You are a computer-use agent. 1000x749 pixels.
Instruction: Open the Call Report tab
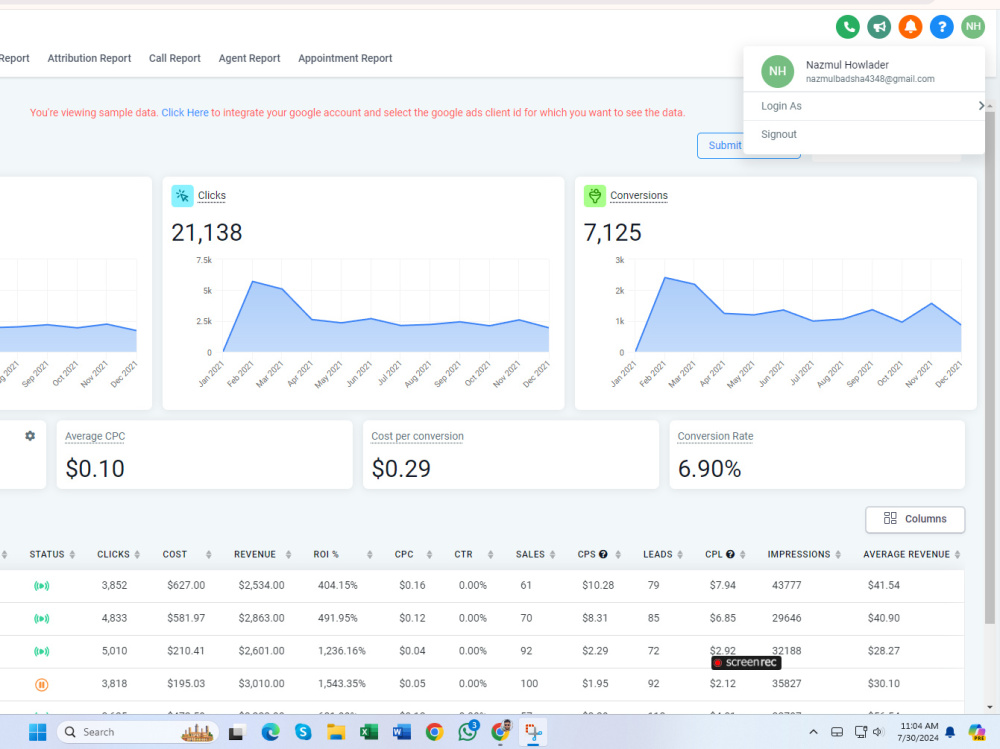(175, 58)
